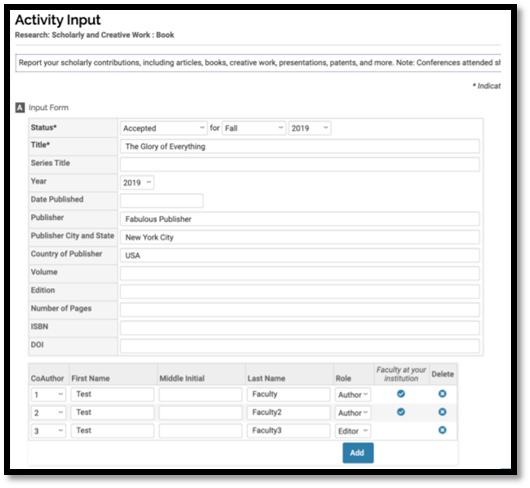Open CoAuthor order dropdown showing 1
The height and width of the screenshot is (488, 530).
pyautogui.click(x=48, y=394)
